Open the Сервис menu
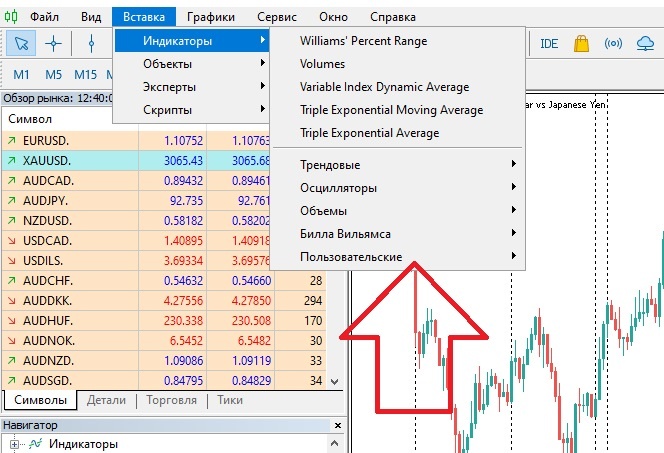 [x=277, y=17]
